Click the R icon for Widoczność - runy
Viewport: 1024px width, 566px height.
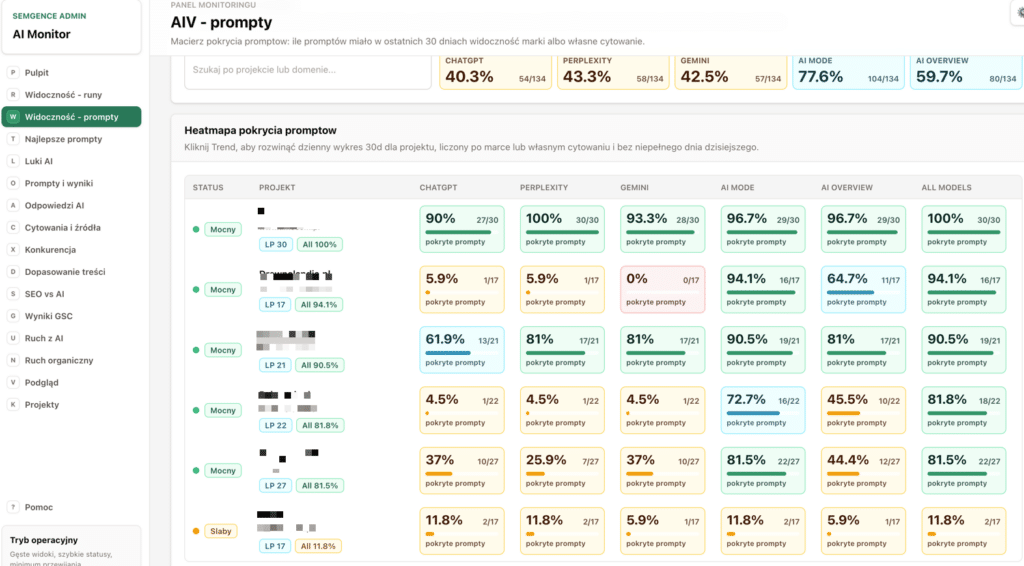coord(12,95)
